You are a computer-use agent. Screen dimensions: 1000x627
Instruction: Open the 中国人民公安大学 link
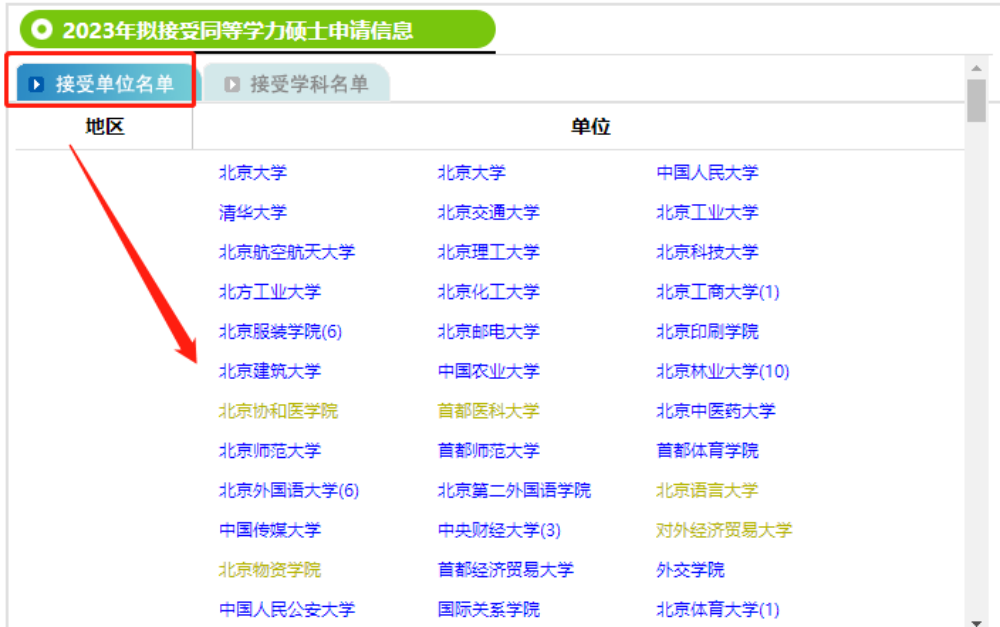pos(287,609)
